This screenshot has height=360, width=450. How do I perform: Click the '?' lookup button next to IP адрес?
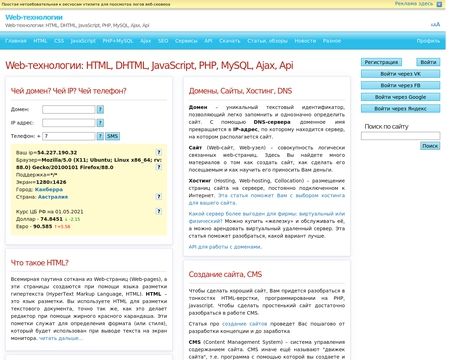click(x=100, y=123)
